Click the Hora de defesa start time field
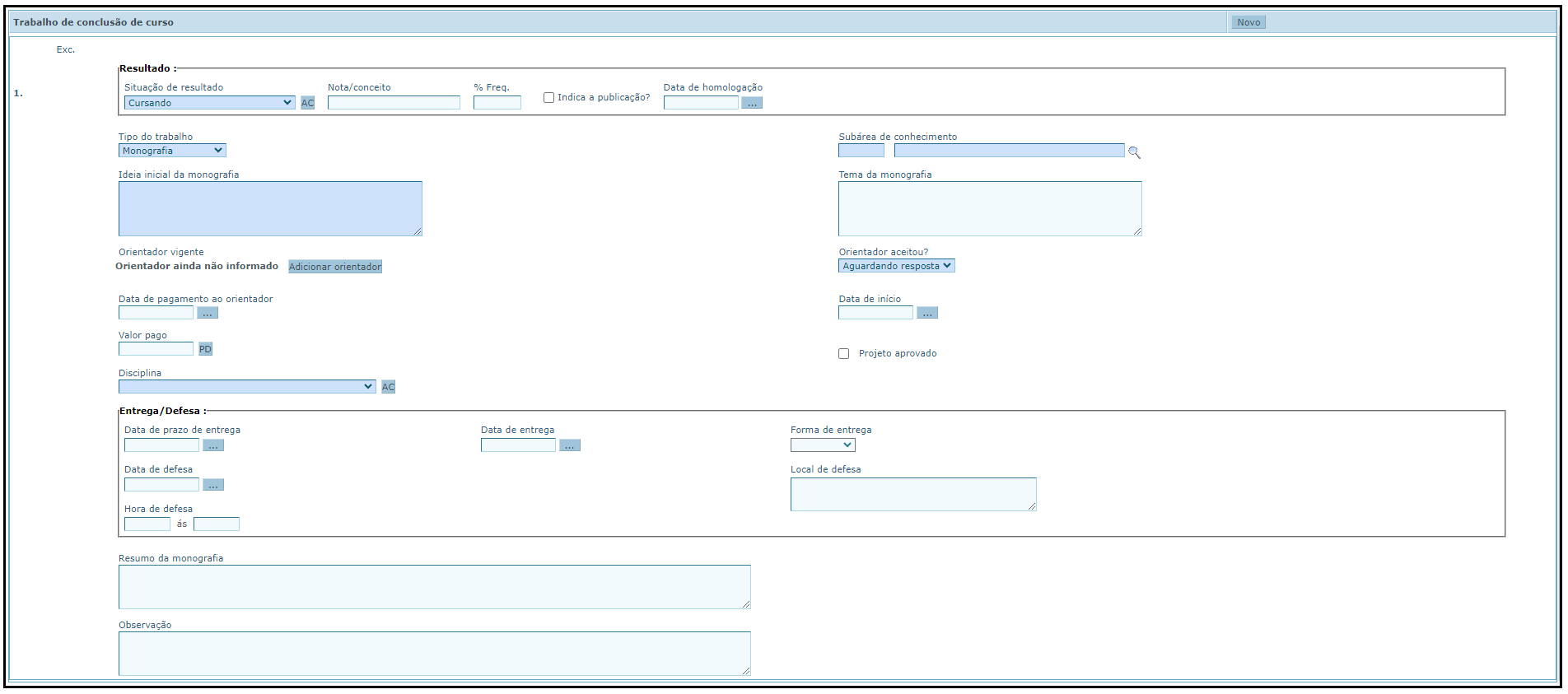This screenshot has height=694, width=1568. (147, 524)
